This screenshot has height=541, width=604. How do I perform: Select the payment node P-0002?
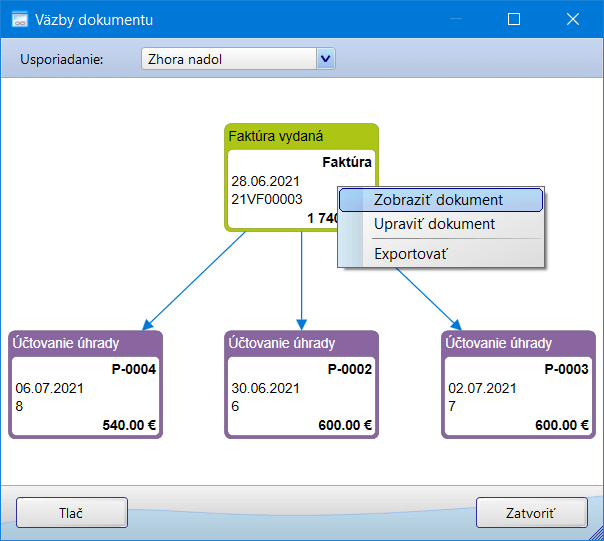point(302,385)
